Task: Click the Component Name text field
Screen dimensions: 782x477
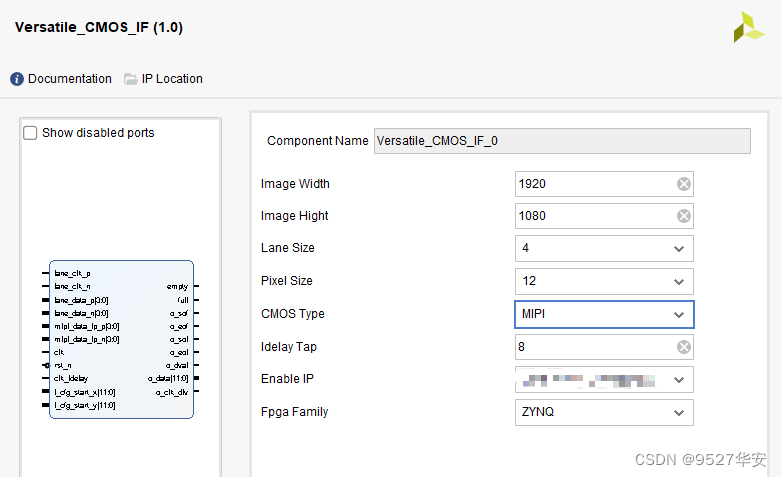Action: [561, 141]
